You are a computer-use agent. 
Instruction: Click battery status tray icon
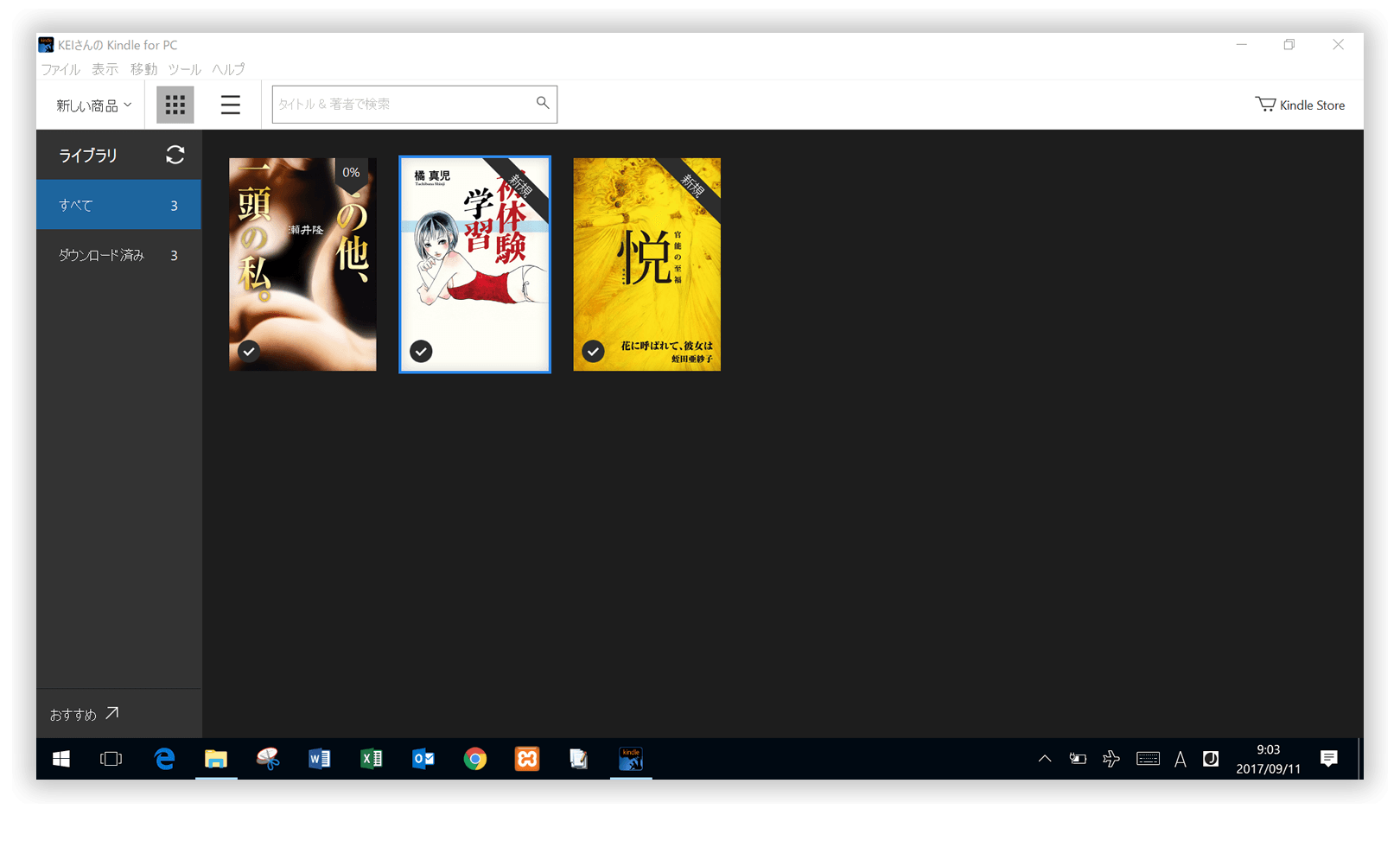tap(1078, 759)
